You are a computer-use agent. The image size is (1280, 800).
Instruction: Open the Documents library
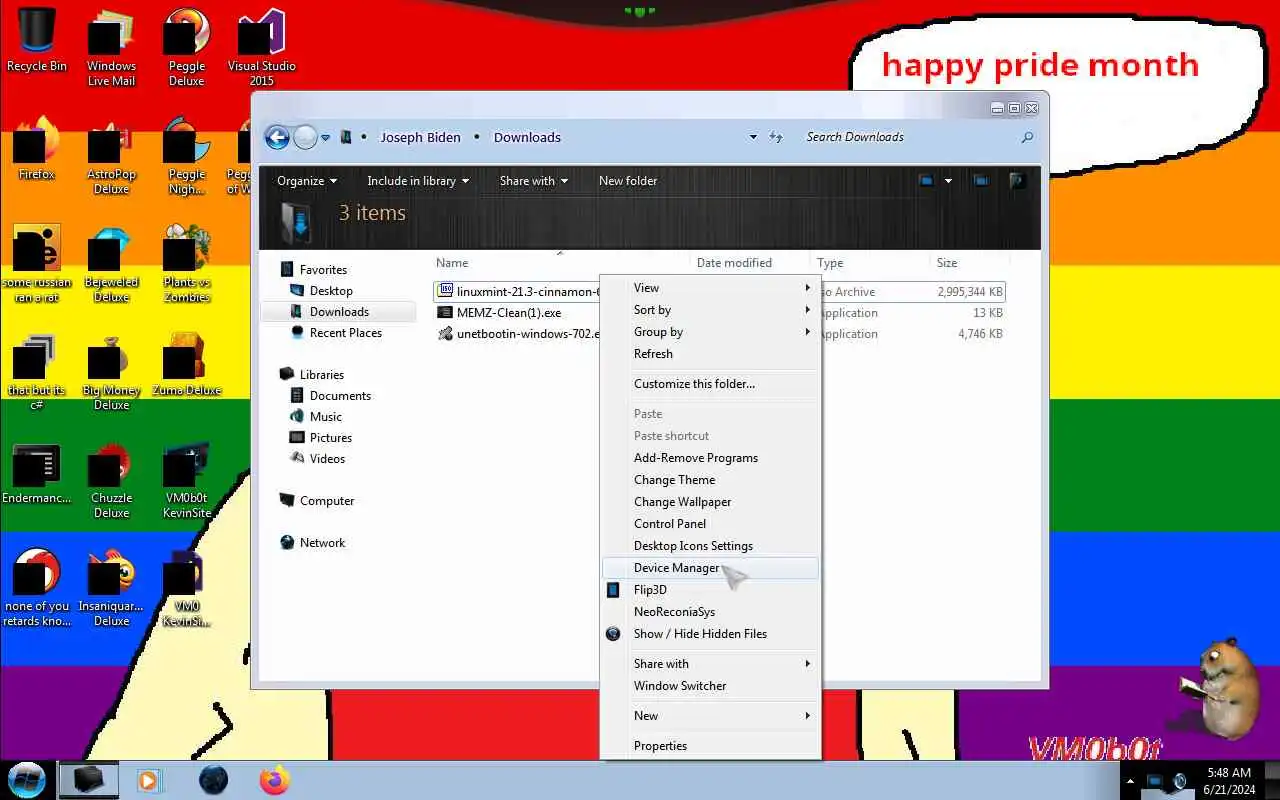pos(340,396)
